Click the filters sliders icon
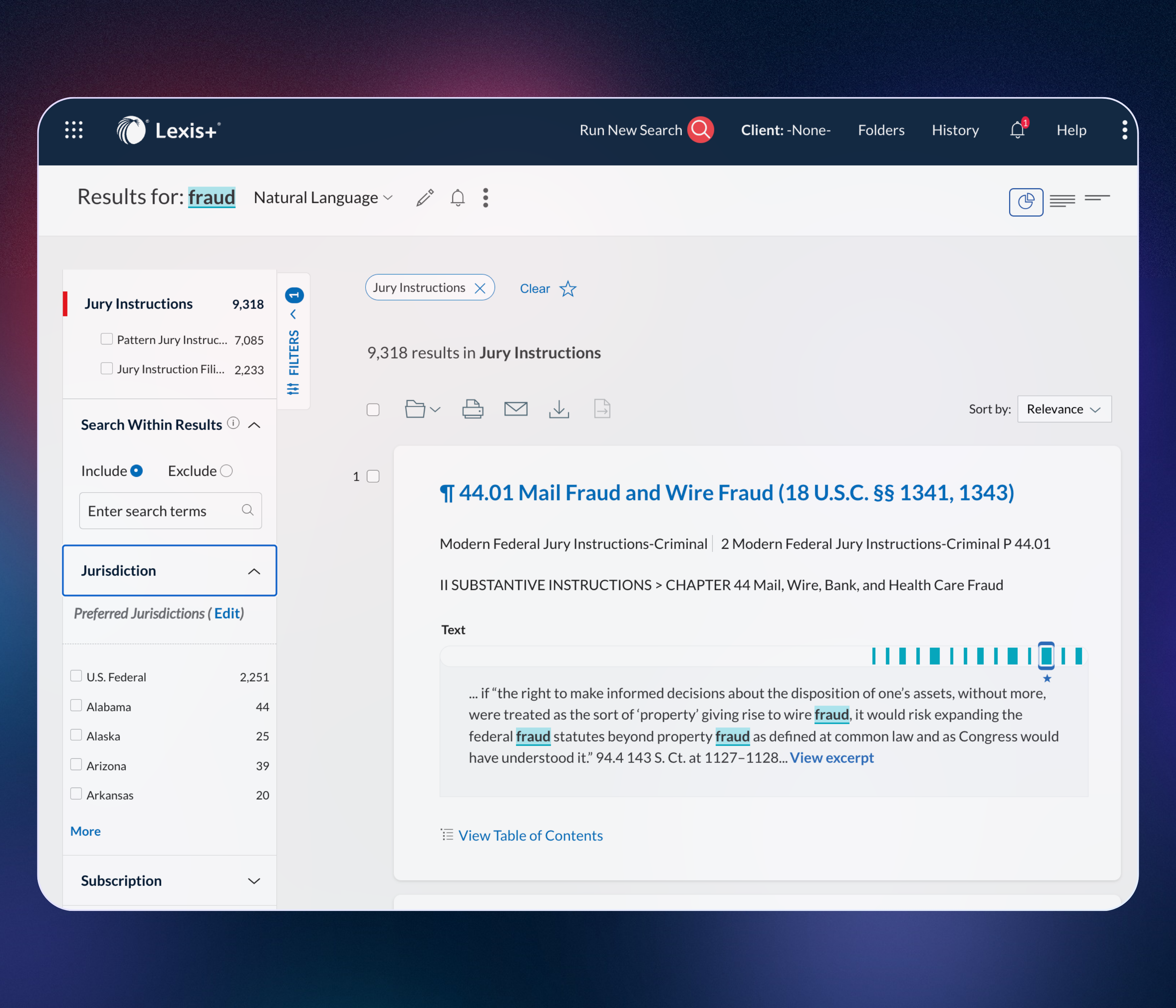 tap(293, 389)
